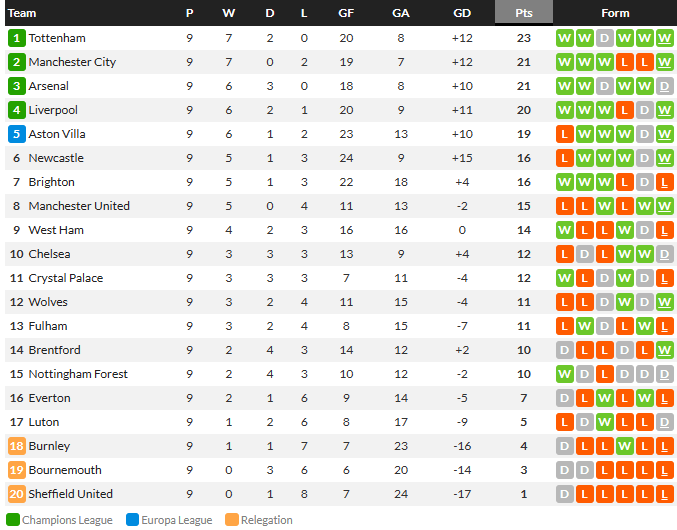Click the Team column header
This screenshot has width=677, height=530.
click(22, 13)
